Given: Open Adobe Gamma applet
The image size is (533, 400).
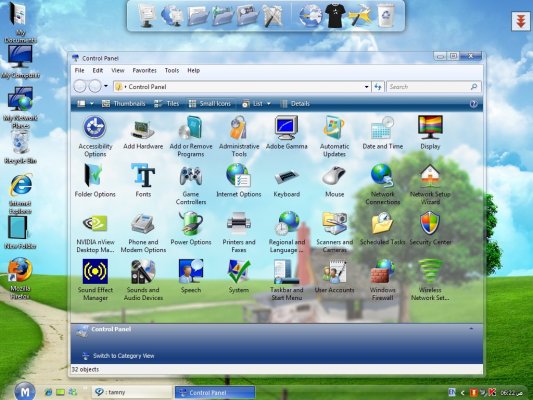Looking at the screenshot, I should (287, 133).
